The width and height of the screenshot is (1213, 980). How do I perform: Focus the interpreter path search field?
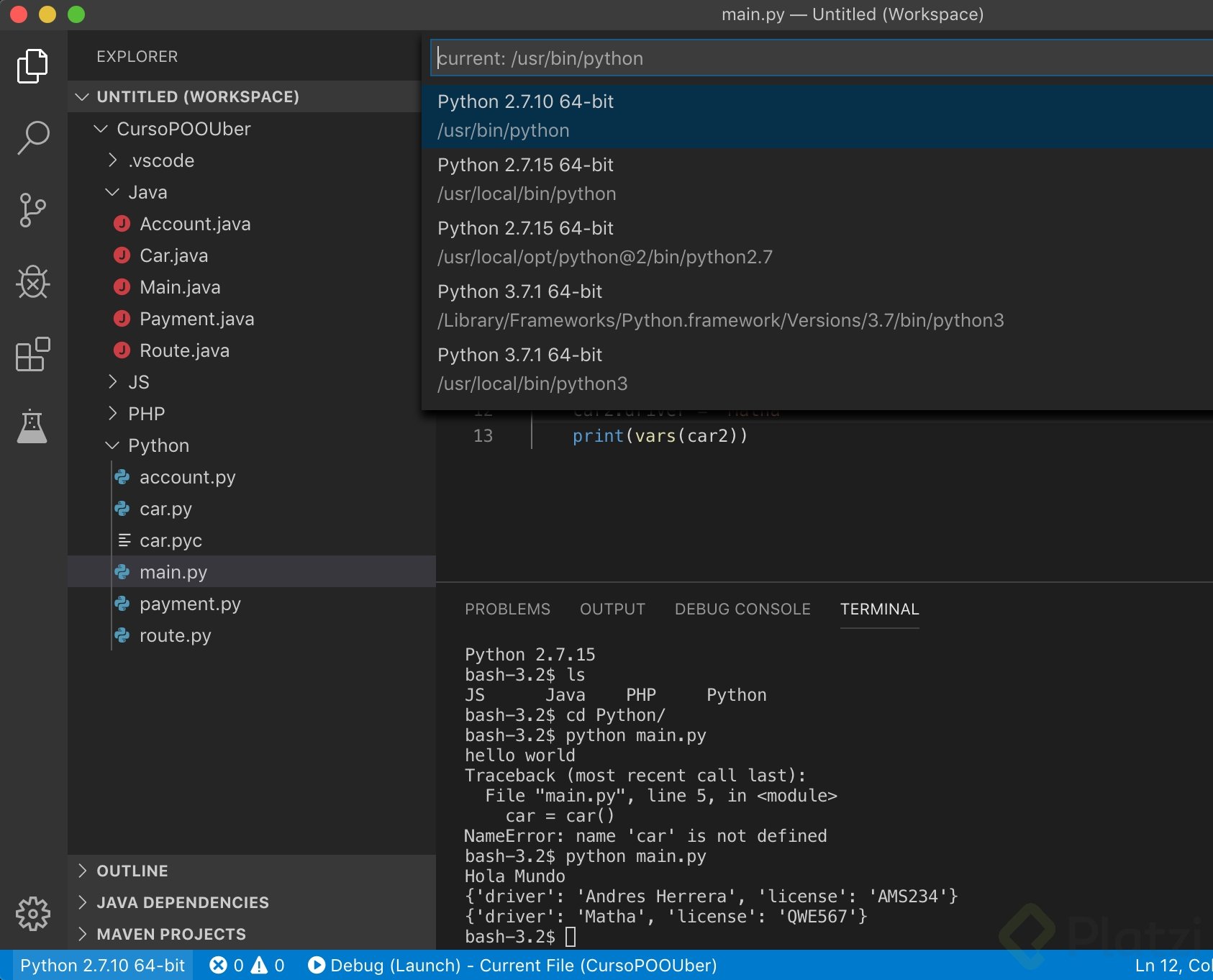(x=822, y=58)
